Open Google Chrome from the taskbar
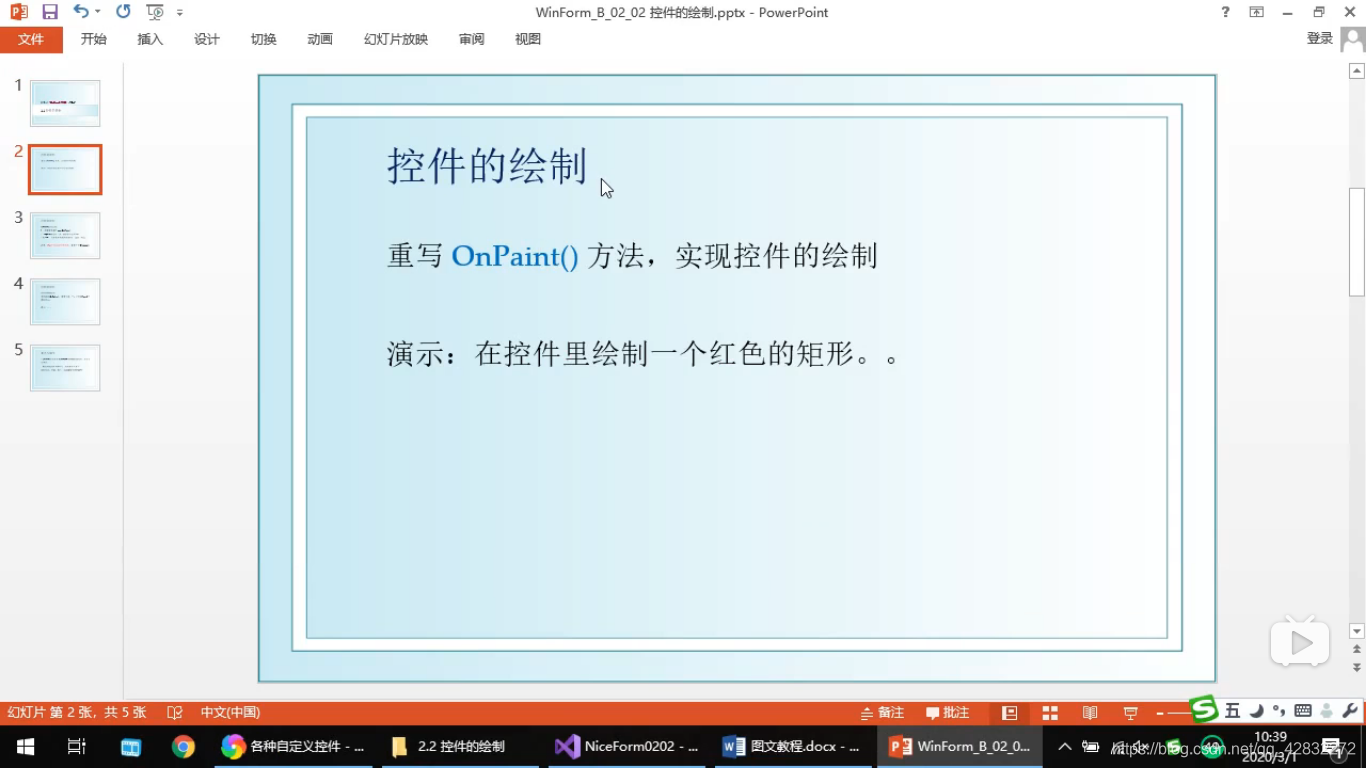Image resolution: width=1366 pixels, height=768 pixels. point(183,747)
